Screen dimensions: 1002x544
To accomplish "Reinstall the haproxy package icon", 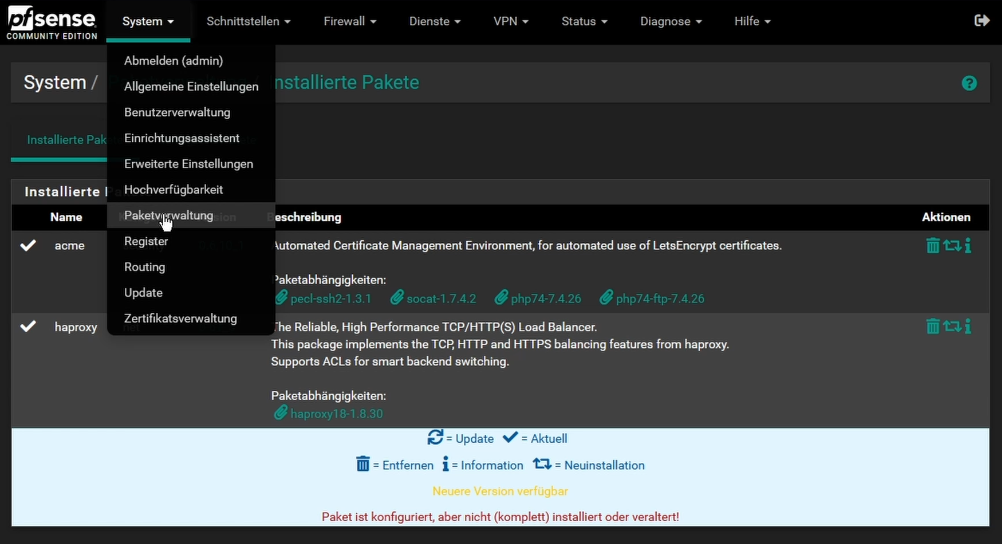I will pos(952,327).
